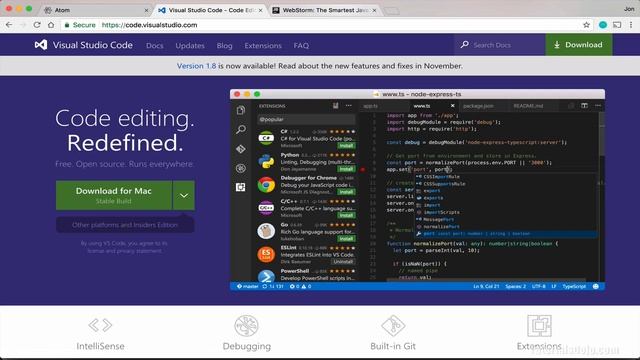Click the Download for Mac button
The width and height of the screenshot is (640, 360).
point(114,195)
